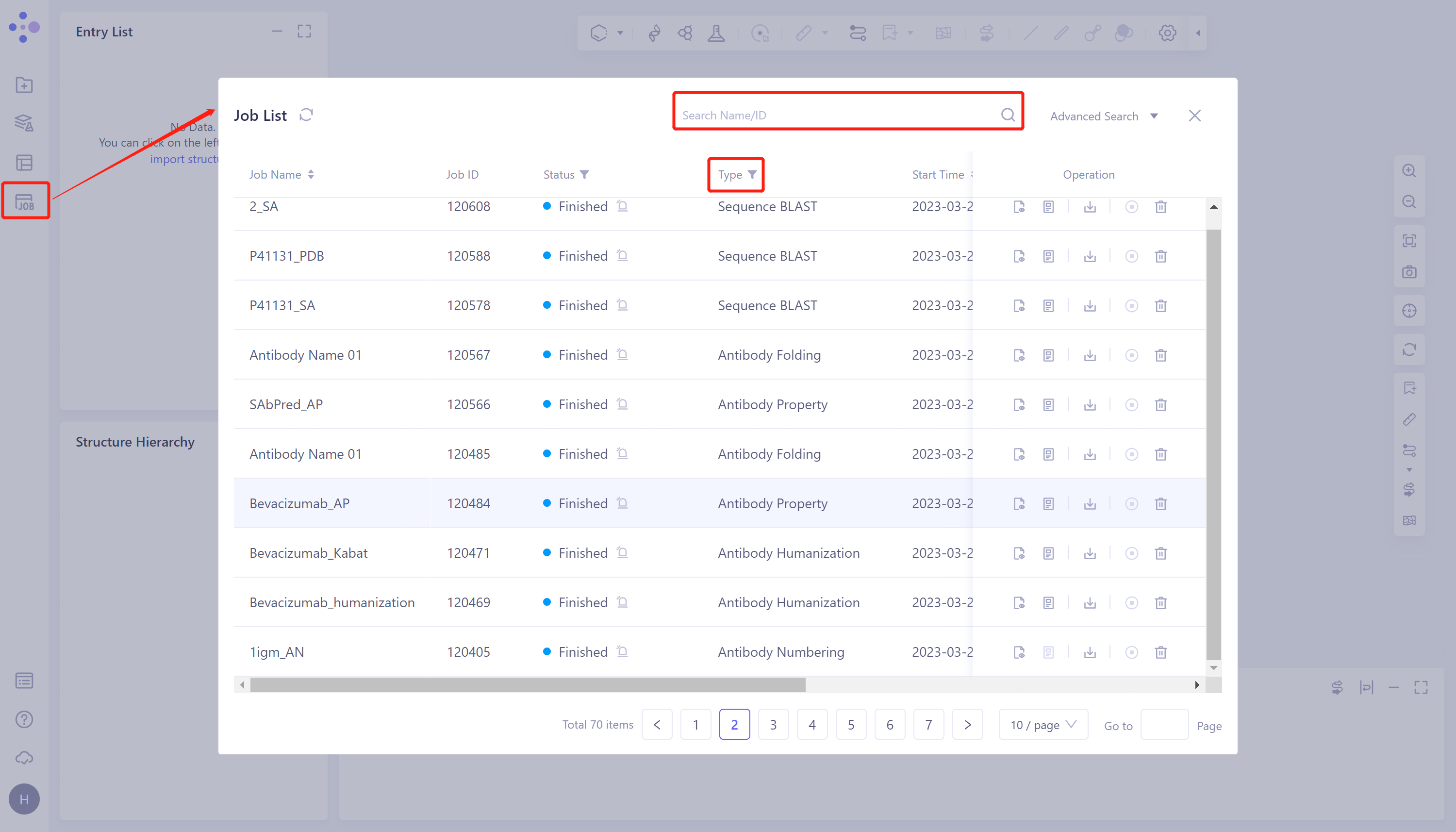Open the 10 / page size dropdown
The width and height of the screenshot is (1456, 832).
pos(1043,725)
